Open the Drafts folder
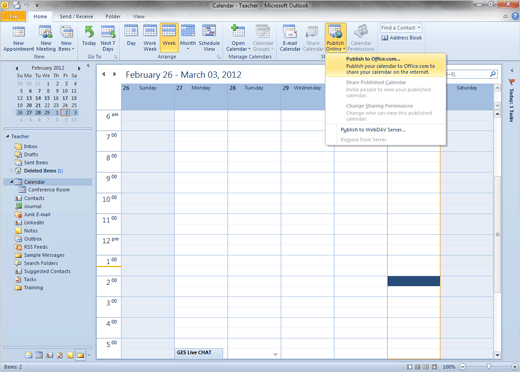This screenshot has height=372, width=520. click(31, 154)
